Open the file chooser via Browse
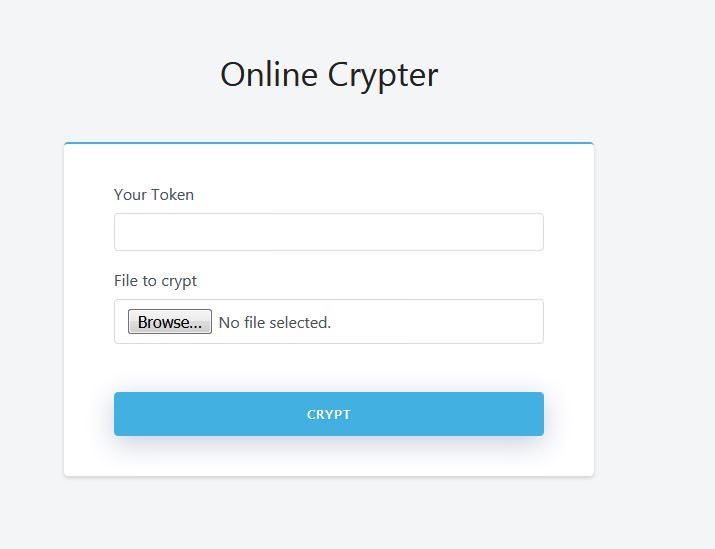The image size is (715, 549). pyautogui.click(x=169, y=322)
